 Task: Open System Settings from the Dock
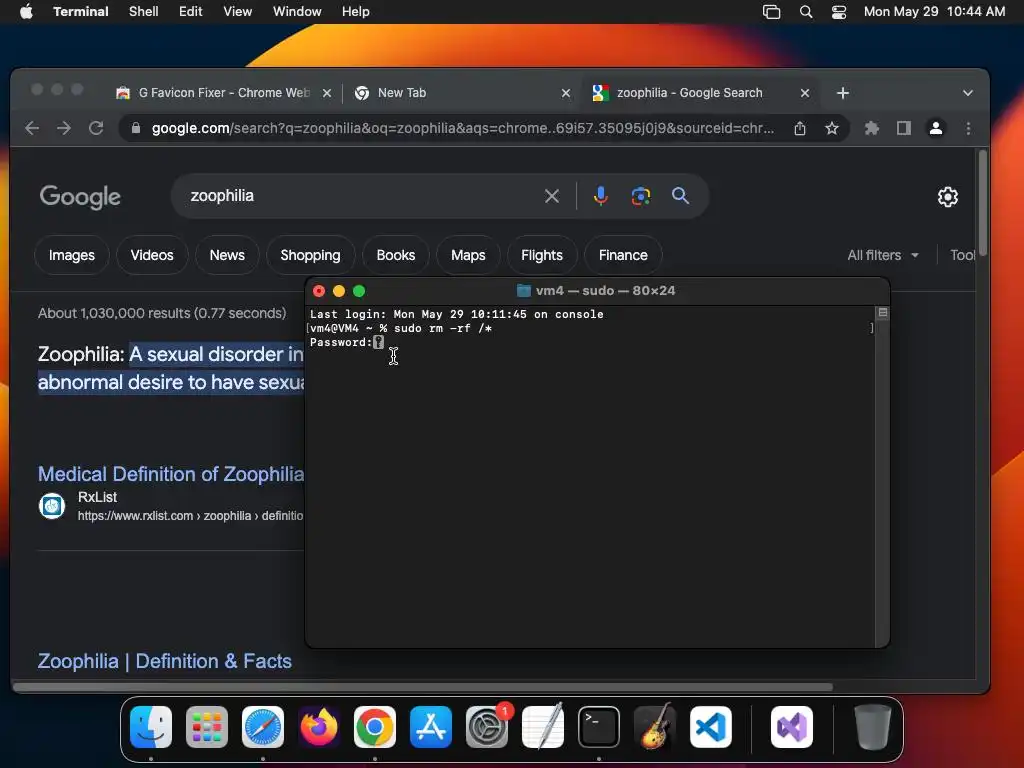pyautogui.click(x=487, y=727)
